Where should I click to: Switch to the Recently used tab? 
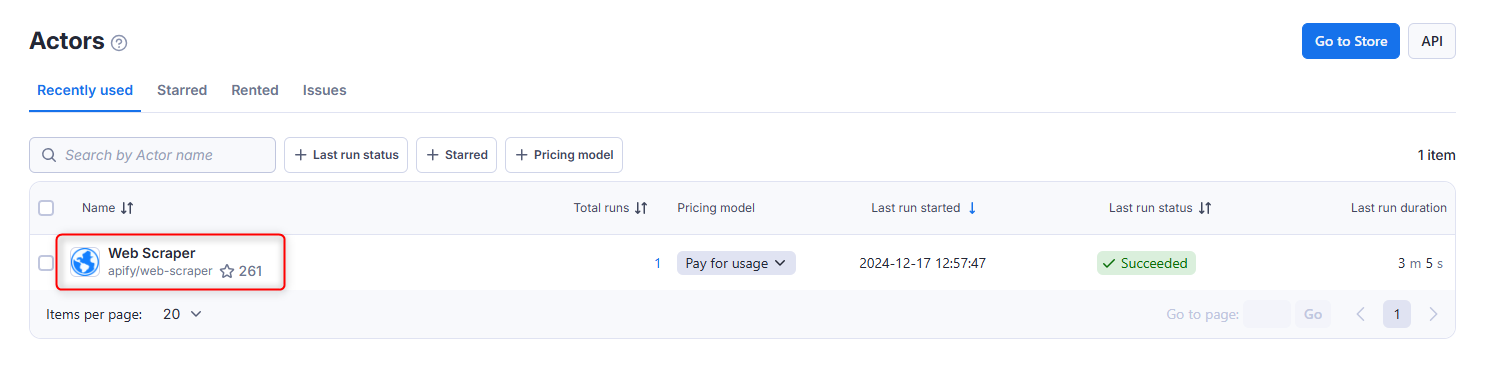[x=85, y=90]
